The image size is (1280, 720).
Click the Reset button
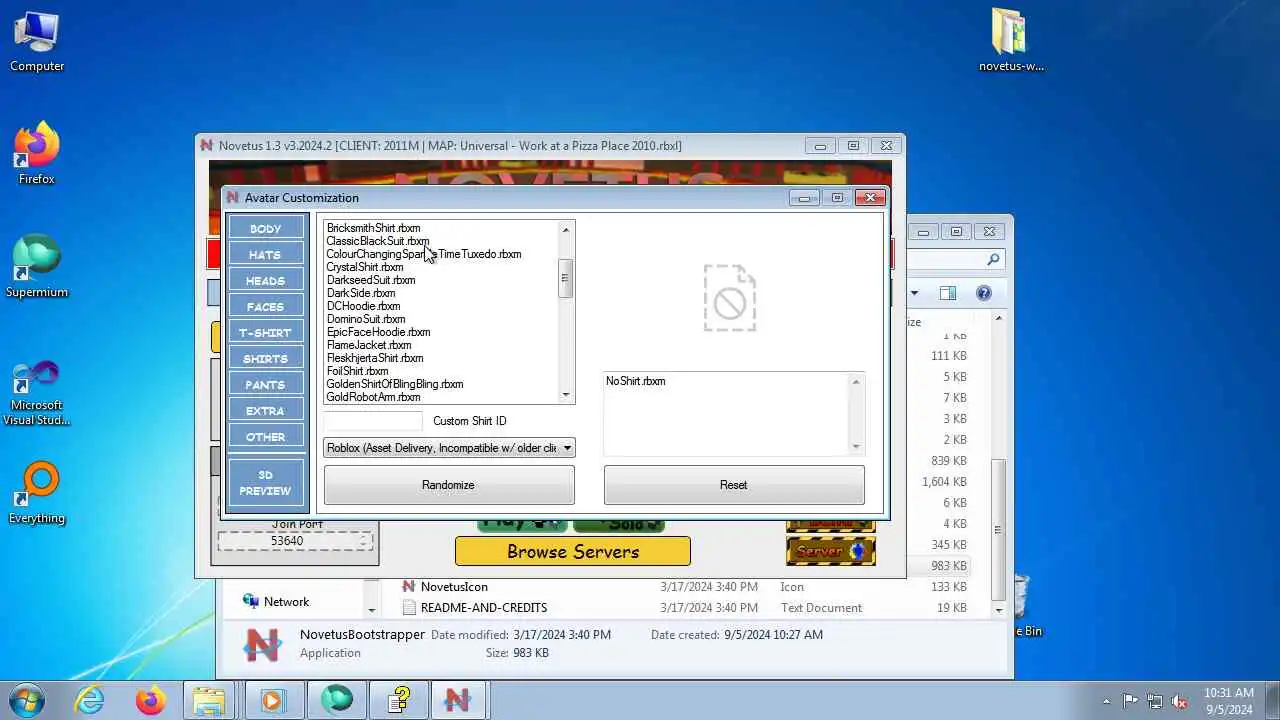734,485
